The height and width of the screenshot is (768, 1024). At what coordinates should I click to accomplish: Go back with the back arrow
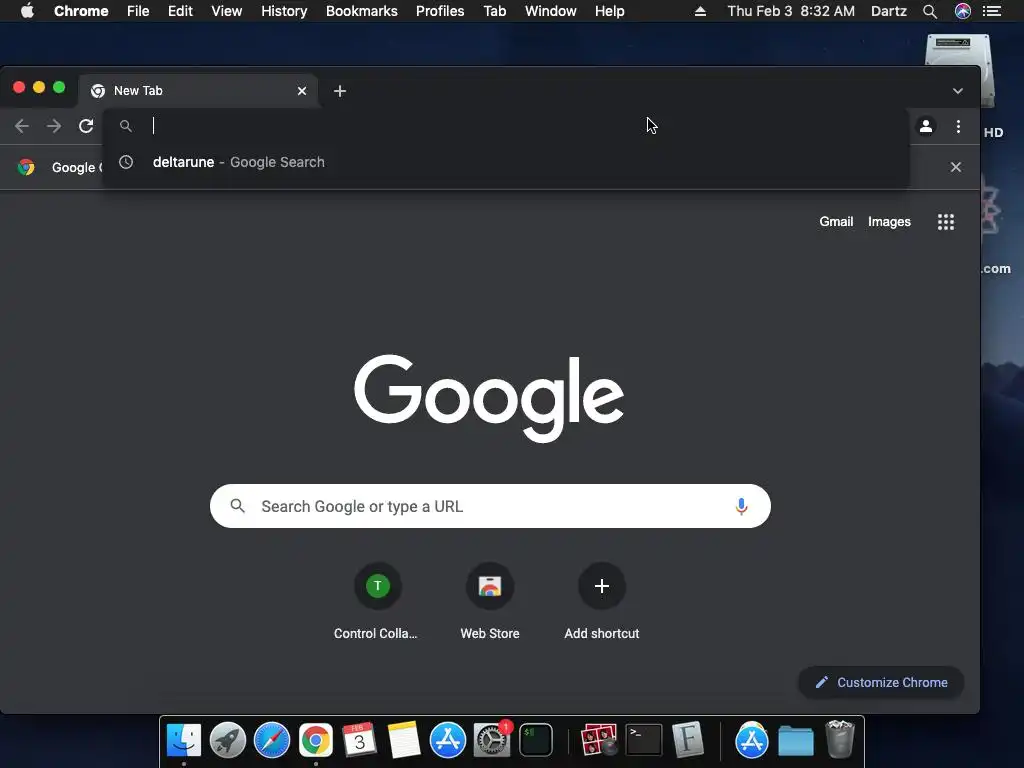tap(22, 126)
